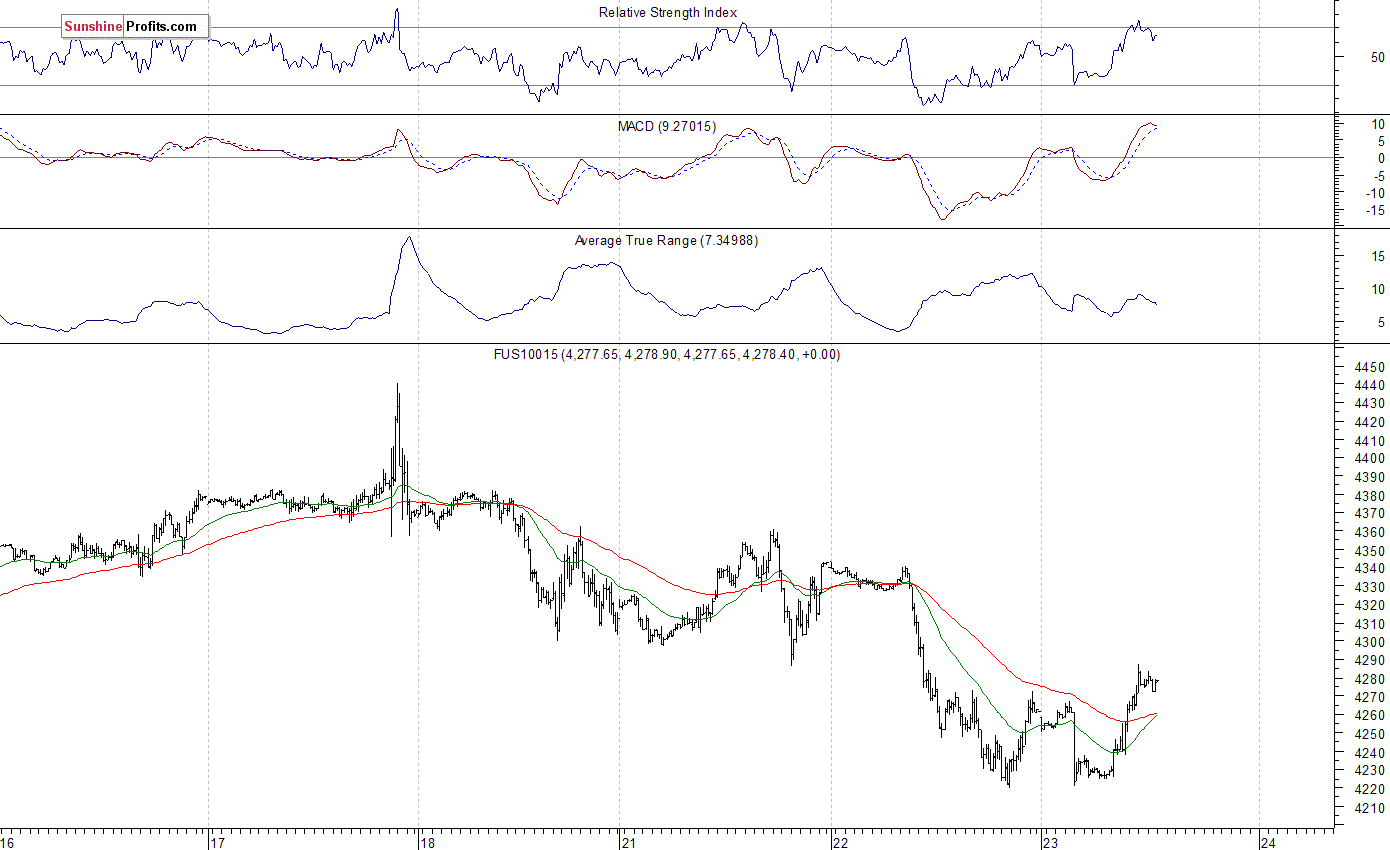Screen dimensions: 1390x850
Task: Select date label 22 on time axis
Action: tap(841, 842)
